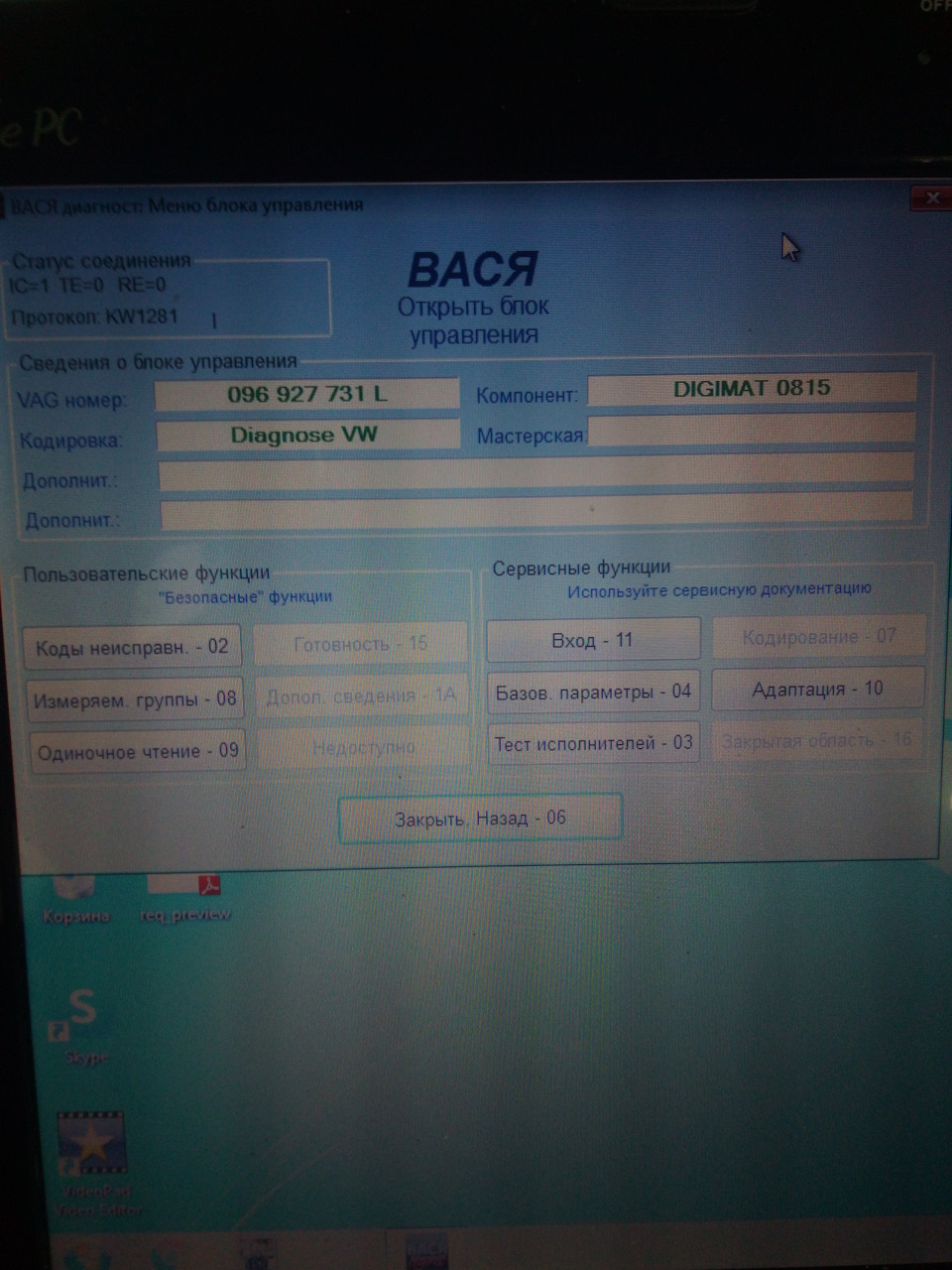
Task: Click the greyed Допол. сведения - 1A button
Action: coord(361,696)
